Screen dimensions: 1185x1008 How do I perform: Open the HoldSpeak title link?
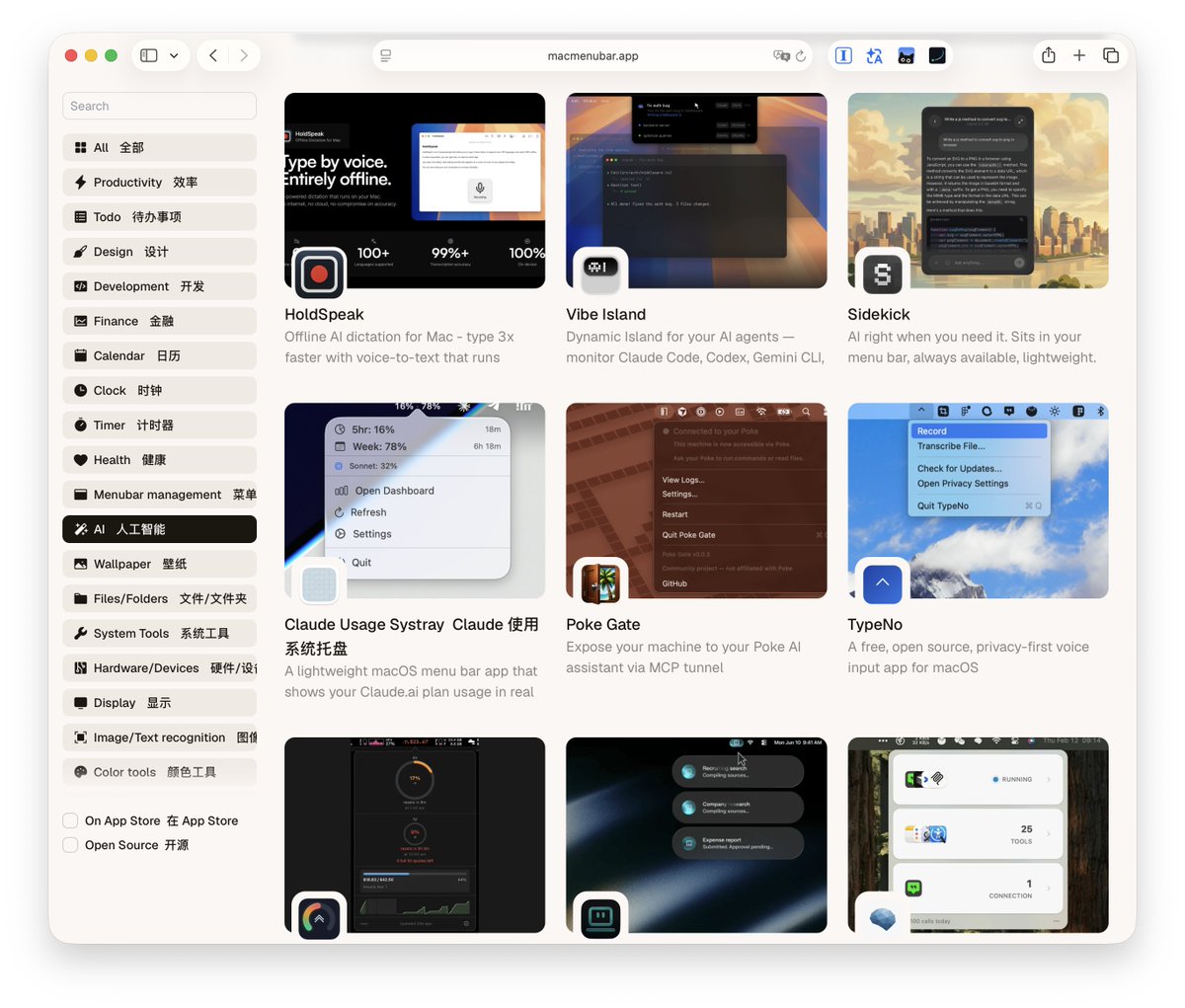tap(324, 314)
